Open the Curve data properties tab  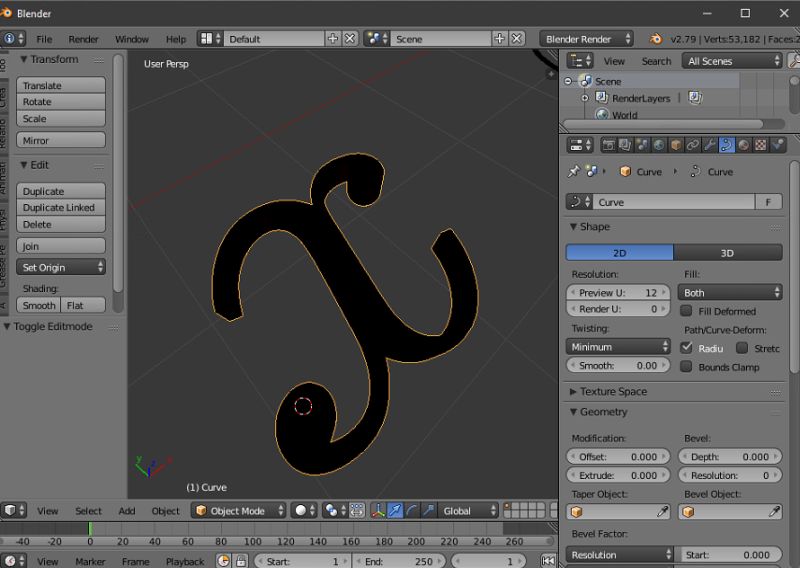click(x=726, y=145)
